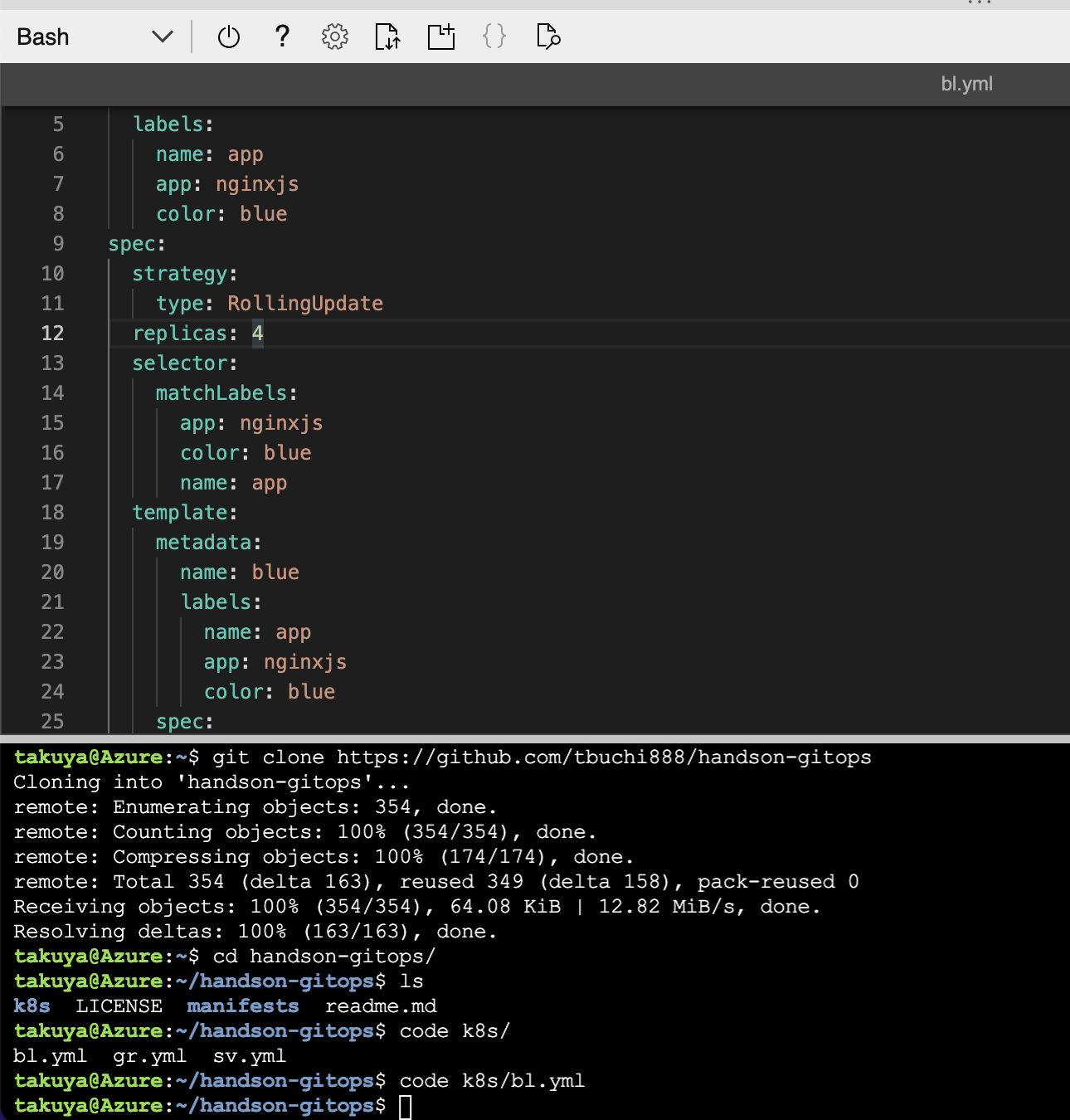Click the upload/download files icon

click(x=387, y=37)
